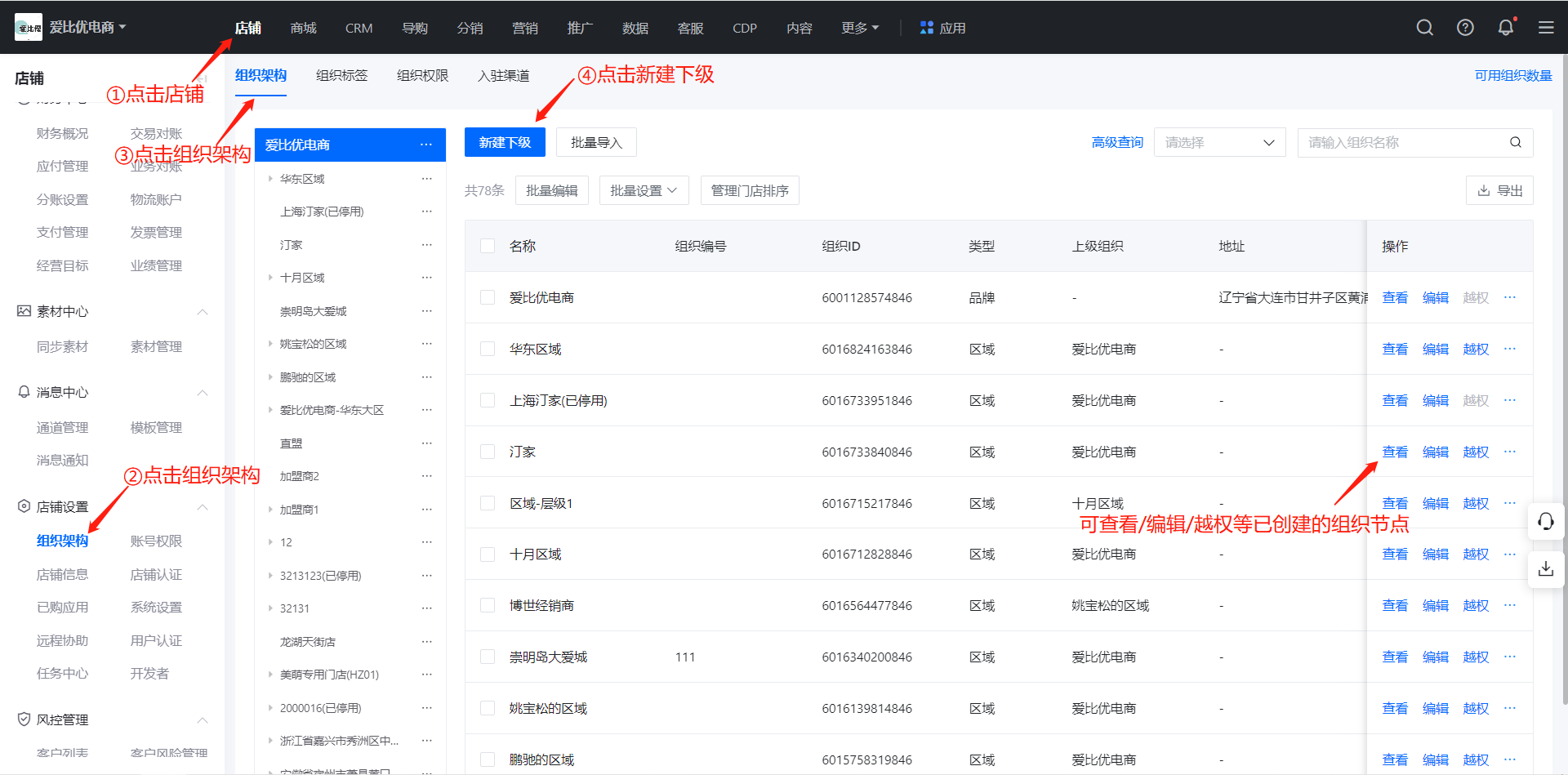Open 账号权限 in sidebar
The width and height of the screenshot is (1568, 775).
click(156, 541)
